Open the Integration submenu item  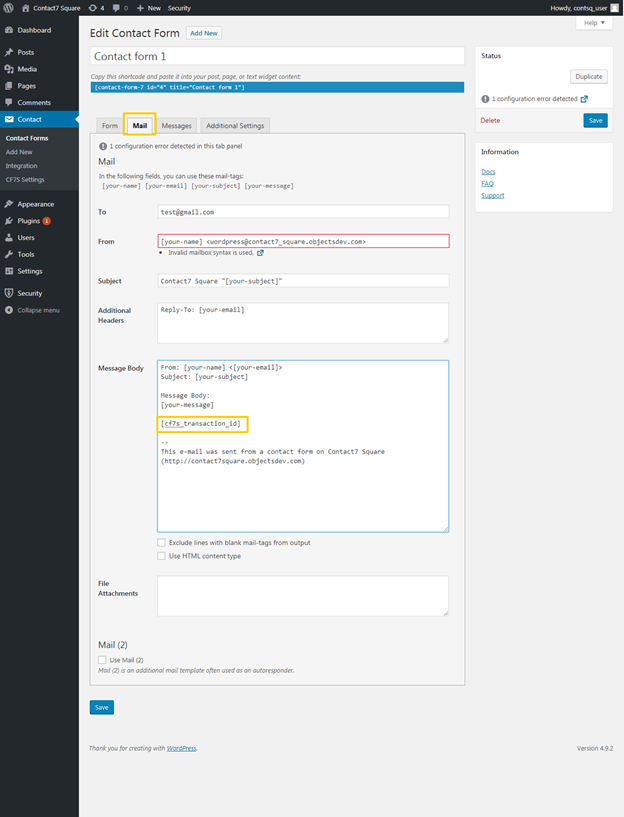coord(21,166)
